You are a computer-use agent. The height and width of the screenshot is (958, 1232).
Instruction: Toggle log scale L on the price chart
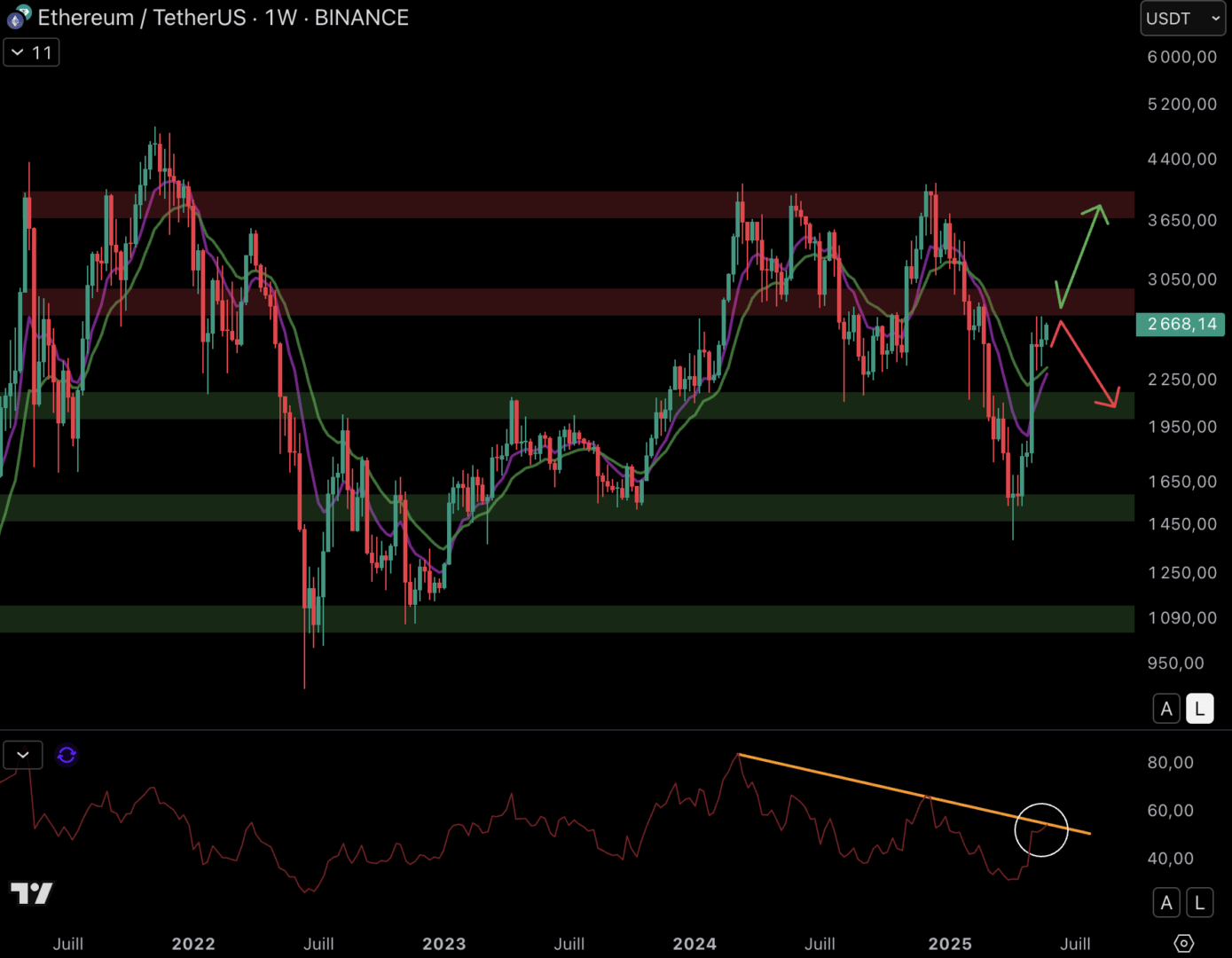point(1200,709)
